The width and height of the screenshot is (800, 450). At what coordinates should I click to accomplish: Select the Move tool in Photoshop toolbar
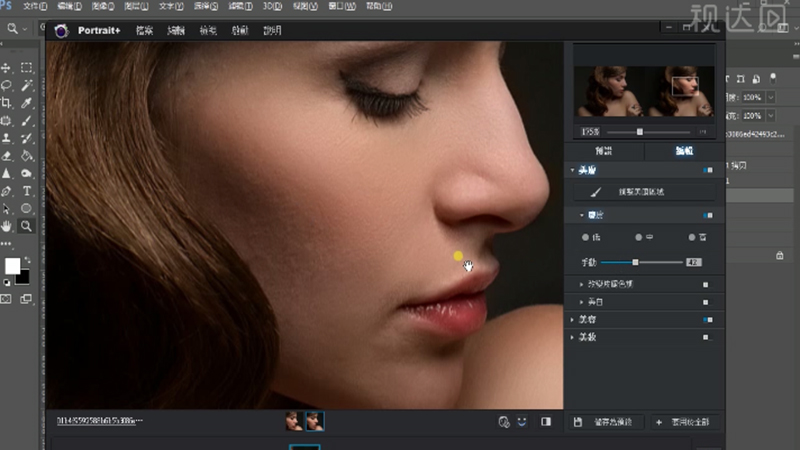click(x=6, y=68)
